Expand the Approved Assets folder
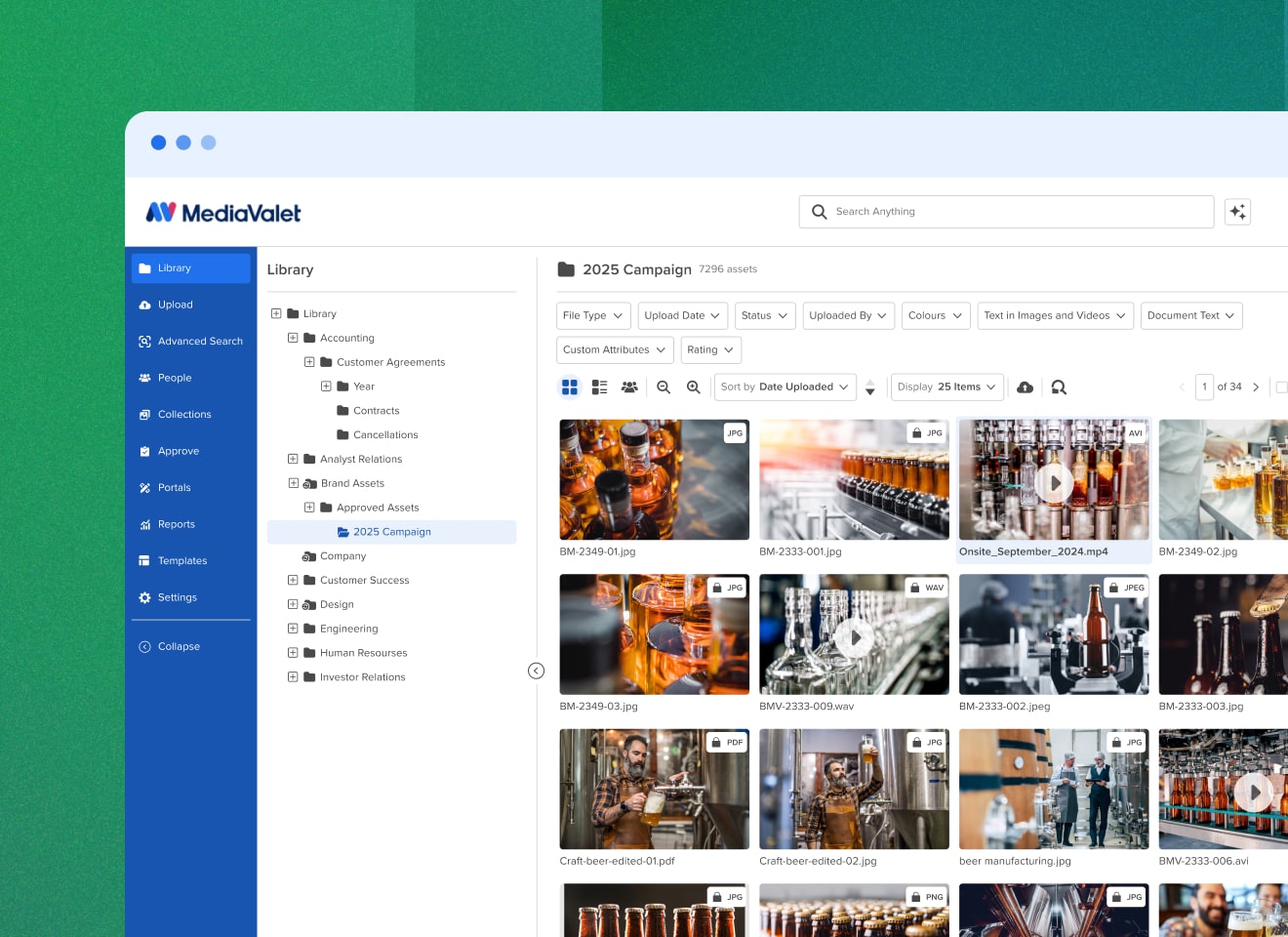This screenshot has height=937, width=1288. click(309, 508)
